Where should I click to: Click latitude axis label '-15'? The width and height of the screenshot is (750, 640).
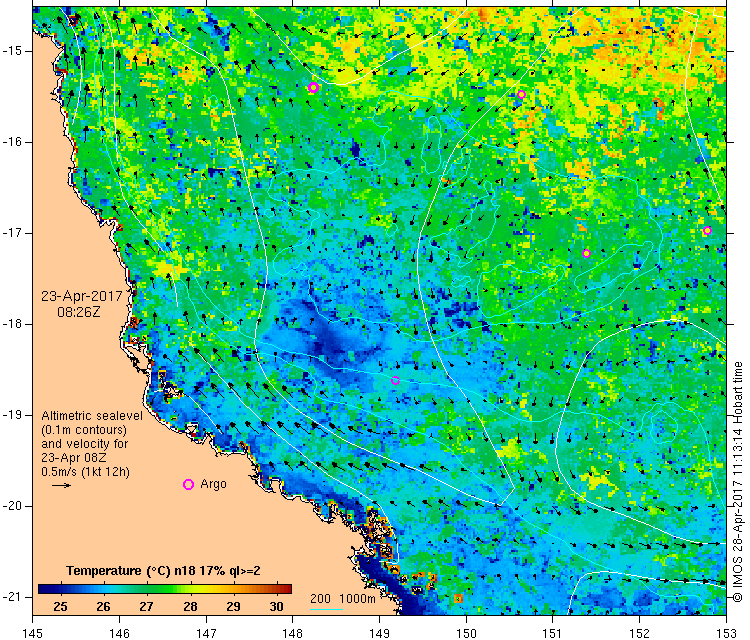click(x=12, y=51)
